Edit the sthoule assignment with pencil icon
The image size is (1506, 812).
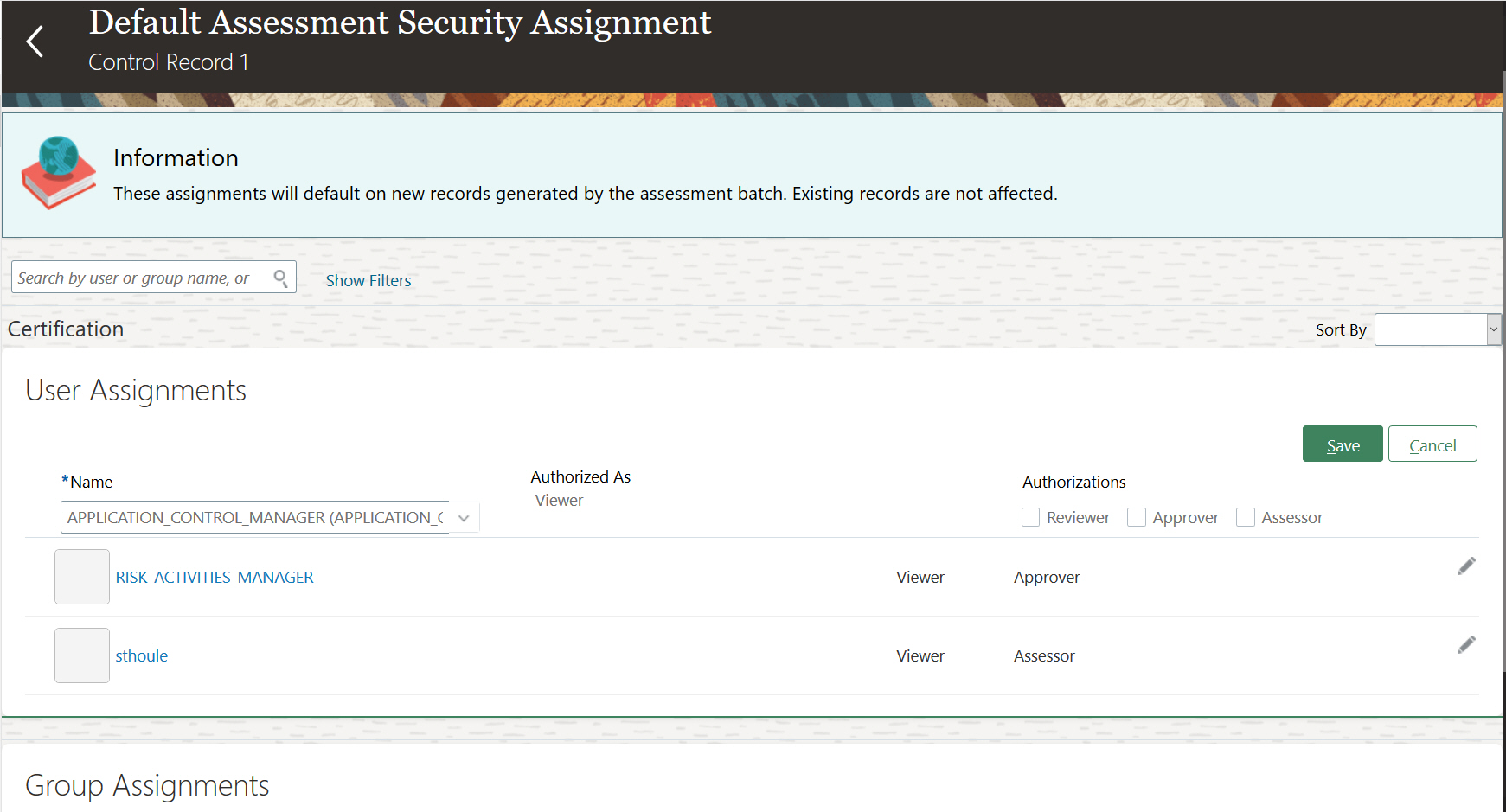[1465, 645]
